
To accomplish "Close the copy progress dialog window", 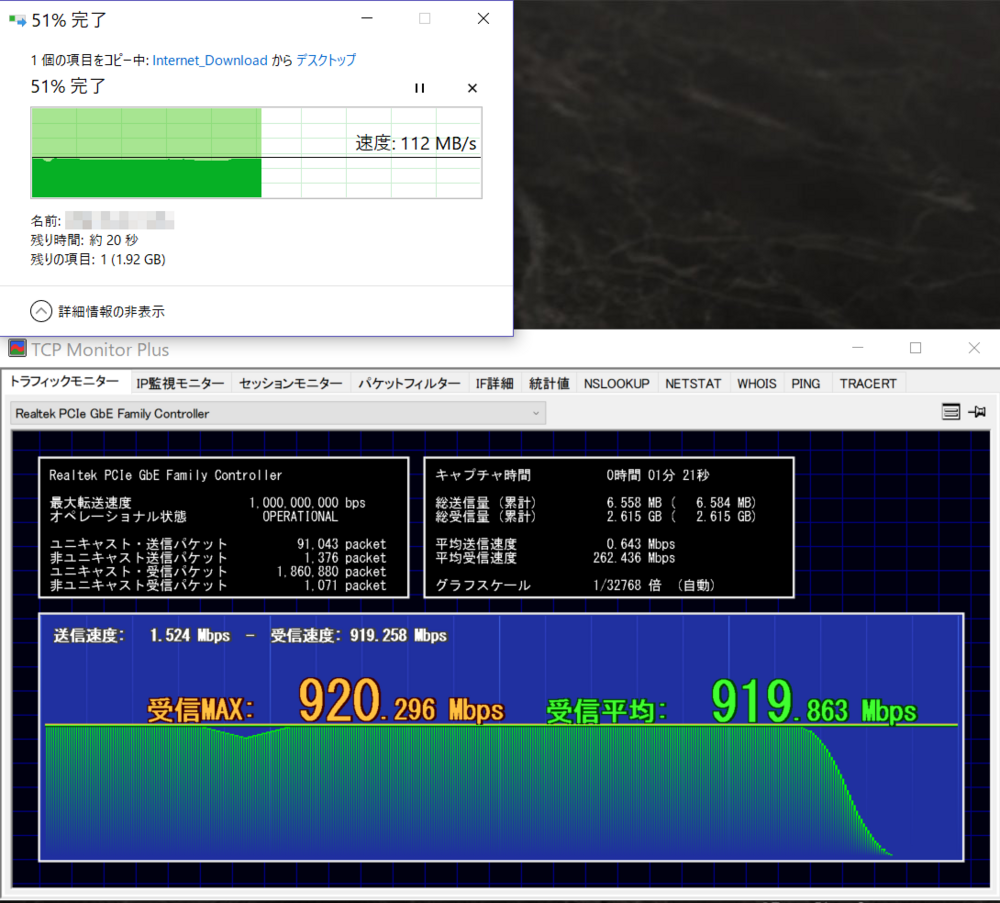I will coord(483,18).
